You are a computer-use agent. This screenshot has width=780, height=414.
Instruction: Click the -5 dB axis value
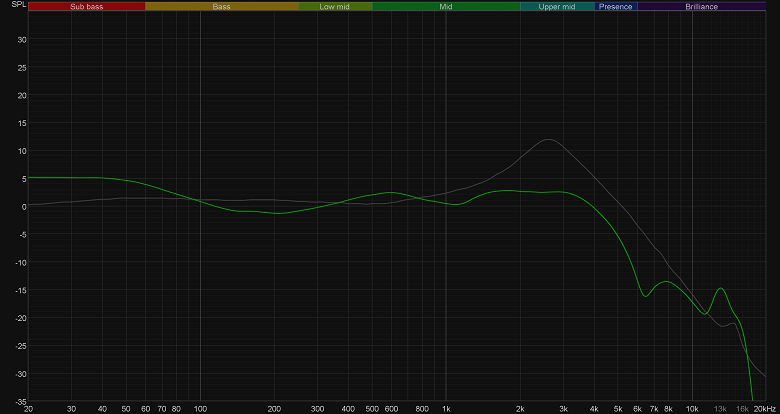coord(21,234)
